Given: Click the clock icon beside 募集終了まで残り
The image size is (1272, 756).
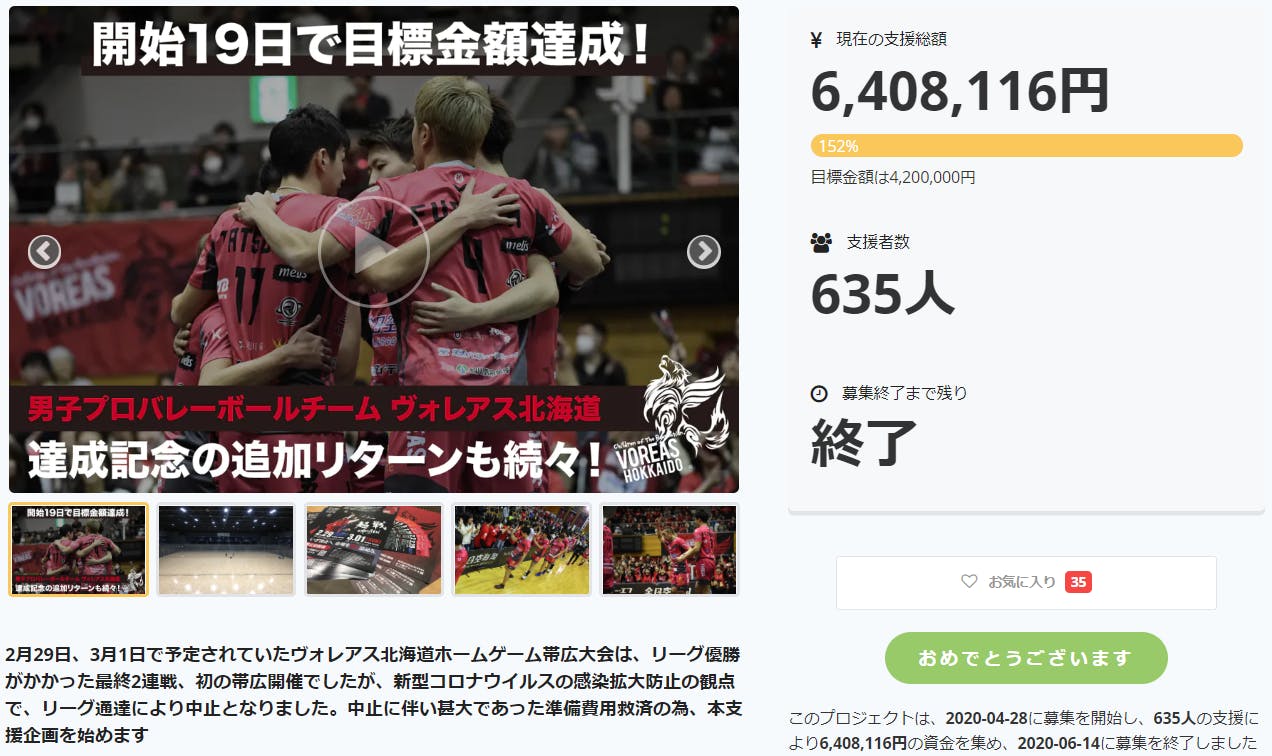Looking at the screenshot, I should [x=819, y=393].
